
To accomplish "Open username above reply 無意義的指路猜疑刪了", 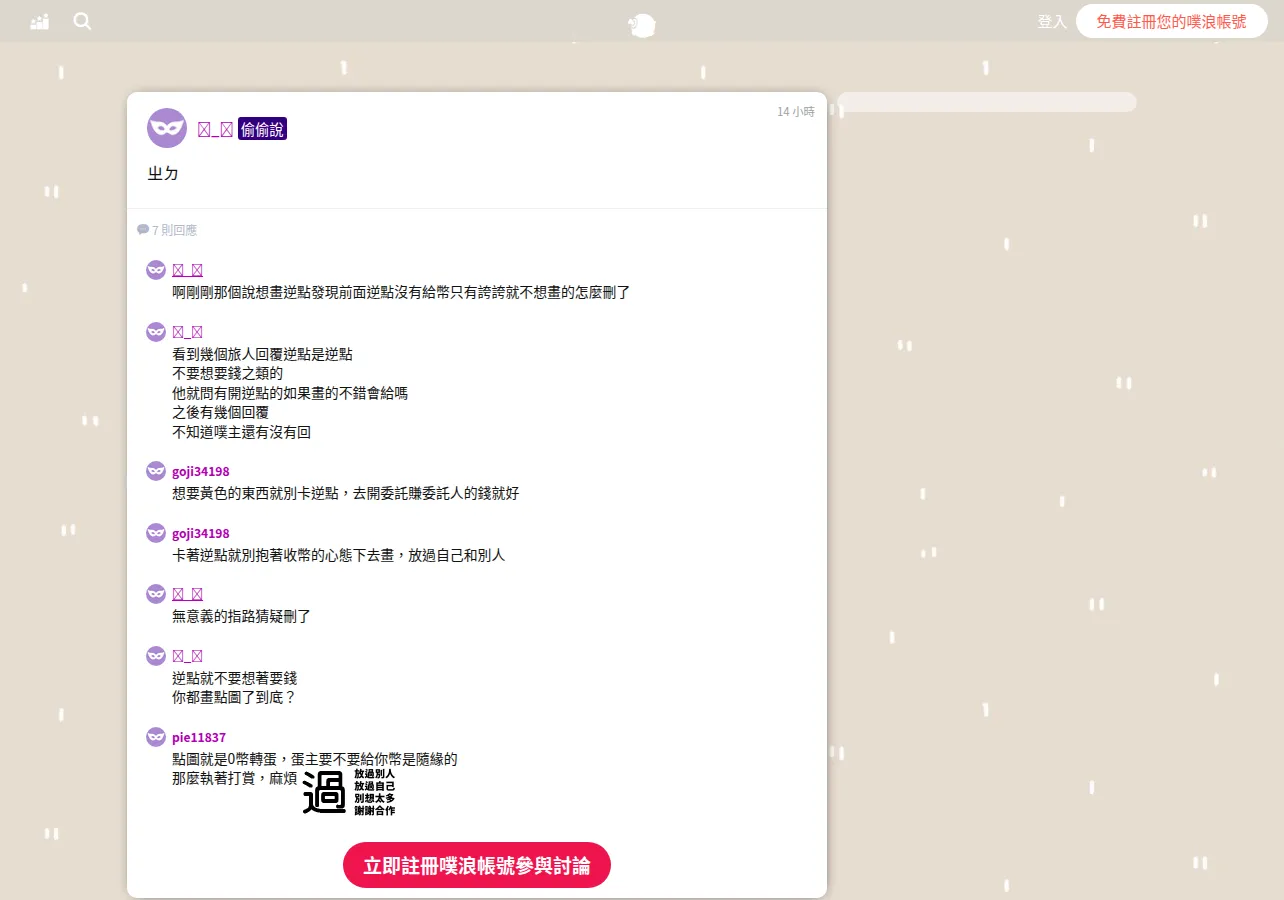I will pos(188,594).
